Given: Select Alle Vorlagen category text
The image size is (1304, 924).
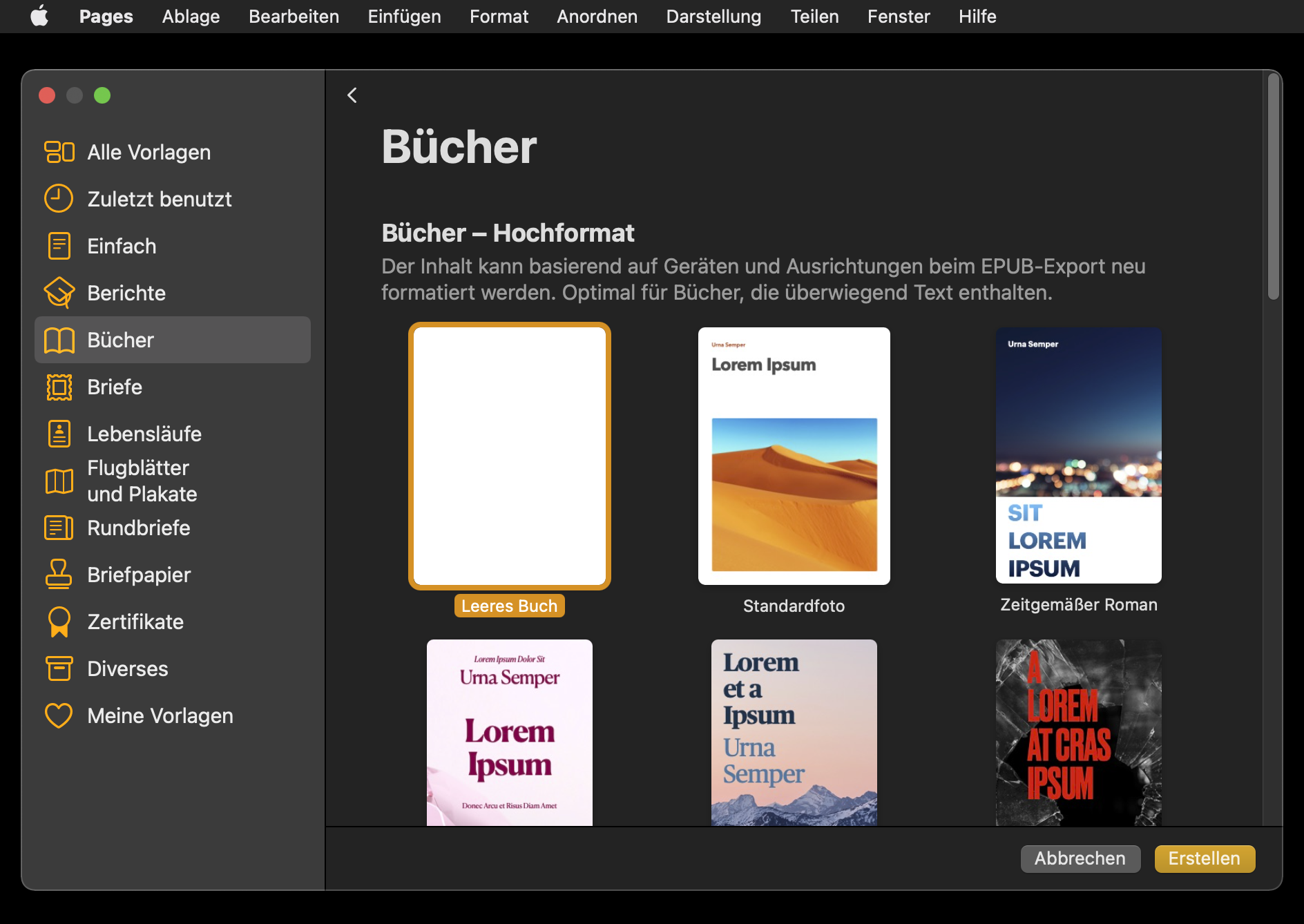Looking at the screenshot, I should 149,152.
